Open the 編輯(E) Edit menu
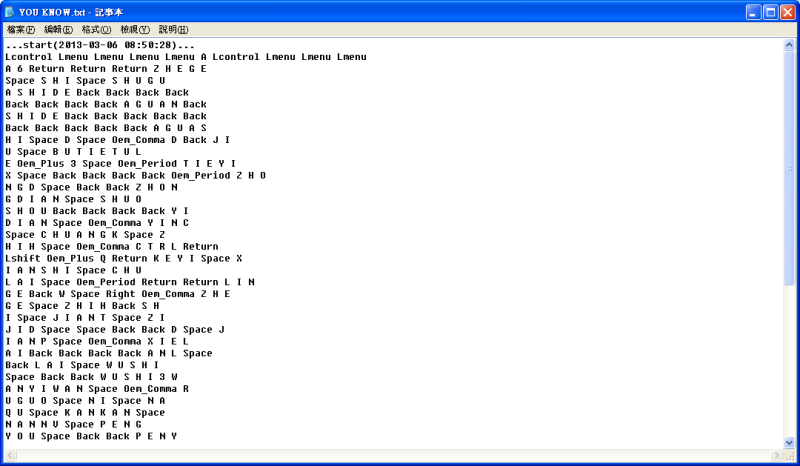The image size is (800, 466). pos(58,30)
